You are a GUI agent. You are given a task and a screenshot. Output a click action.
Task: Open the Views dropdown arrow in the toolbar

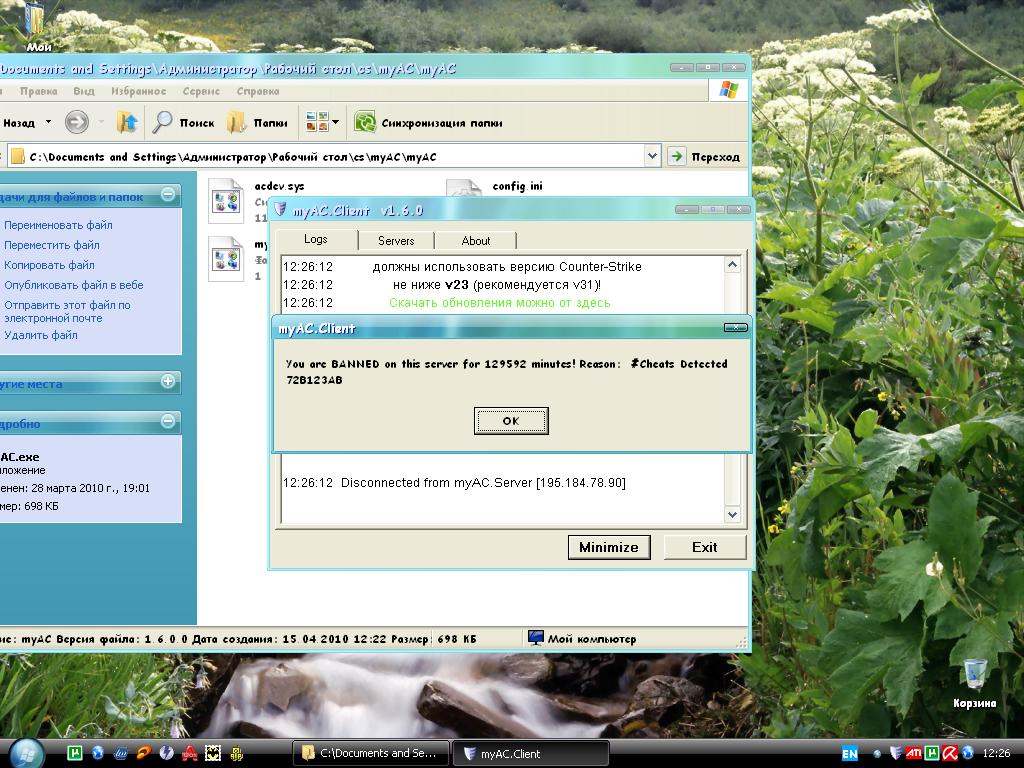tap(336, 122)
